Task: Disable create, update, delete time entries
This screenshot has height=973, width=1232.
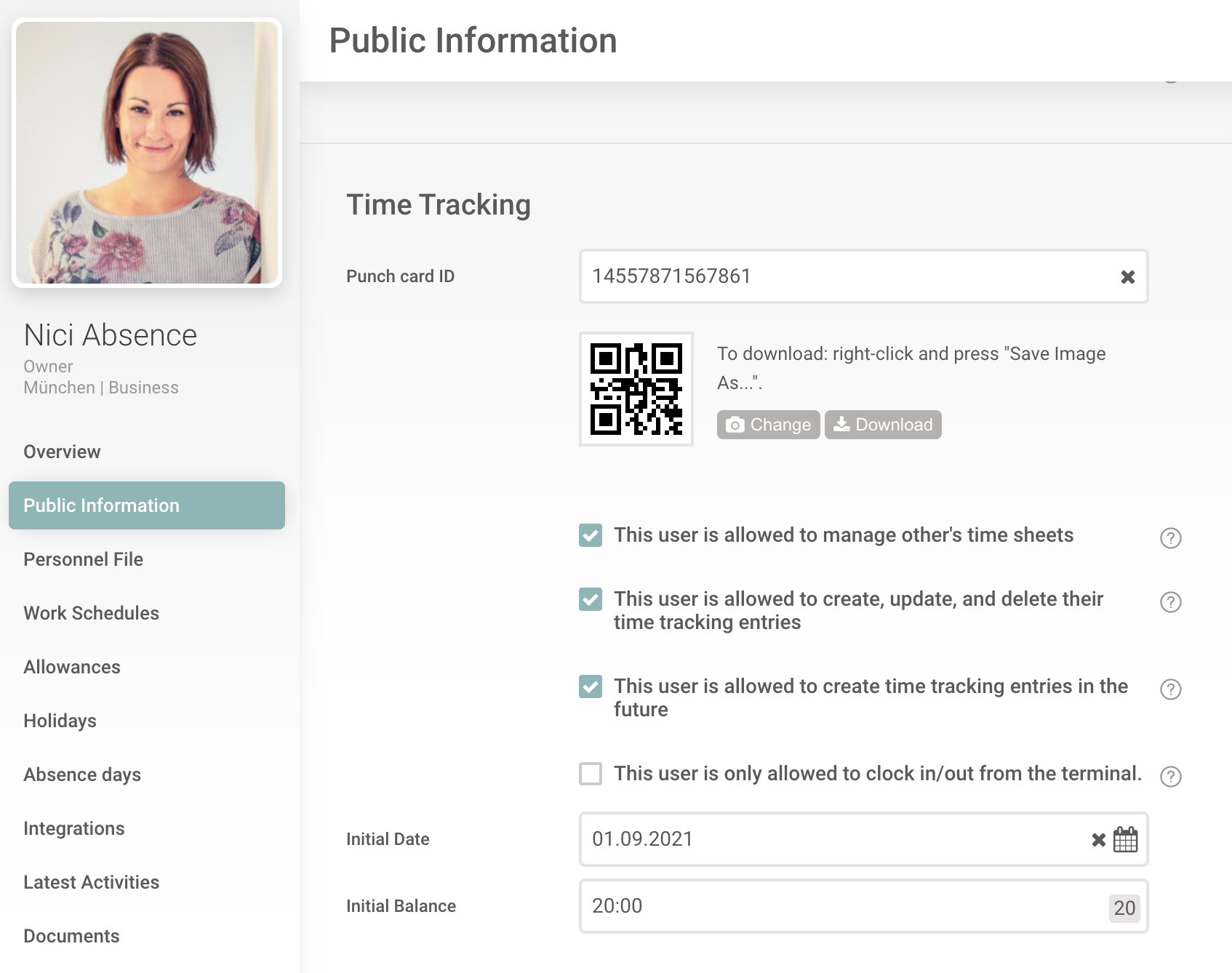Action: click(x=591, y=599)
